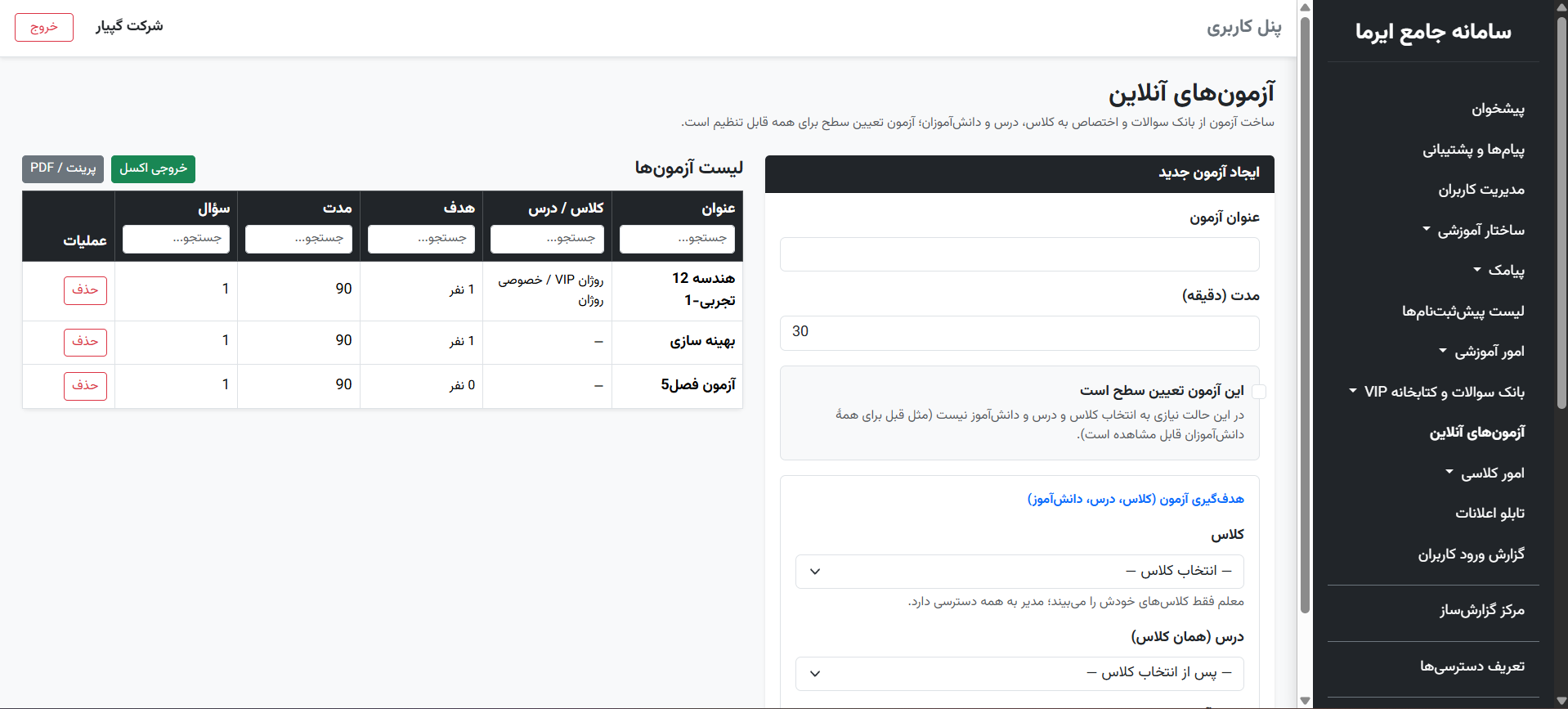Image resolution: width=1568 pixels, height=709 pixels.
Task: Click the exam title هندسه 12 تجربی-1
Action: point(703,289)
